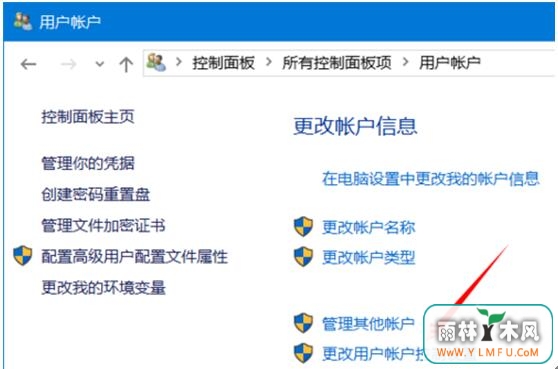Click the up arrow to parent folder
The height and width of the screenshot is (369, 558).
pyautogui.click(x=126, y=65)
